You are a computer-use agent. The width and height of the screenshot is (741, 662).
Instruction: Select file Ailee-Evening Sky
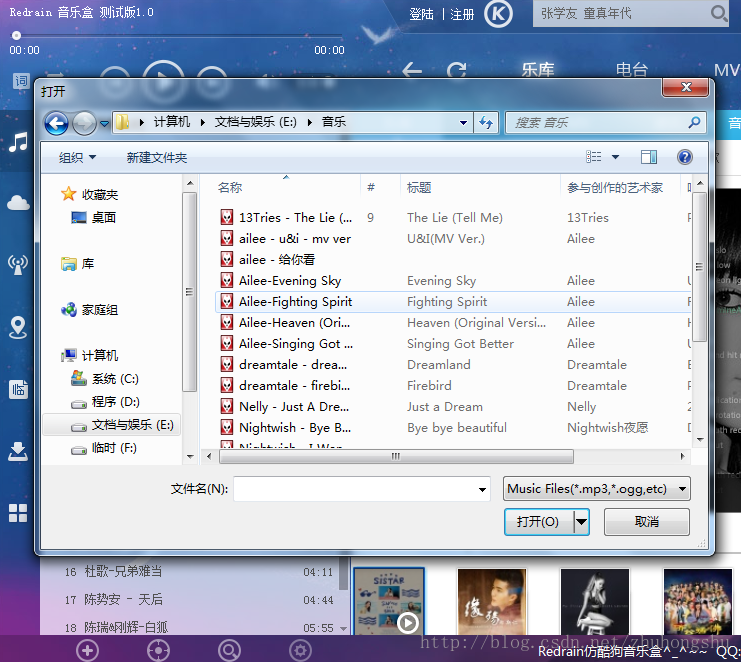pos(281,281)
